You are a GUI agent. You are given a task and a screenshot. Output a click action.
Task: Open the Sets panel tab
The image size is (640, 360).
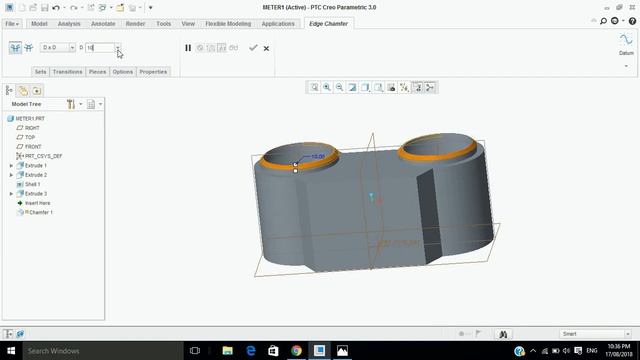[x=40, y=72]
